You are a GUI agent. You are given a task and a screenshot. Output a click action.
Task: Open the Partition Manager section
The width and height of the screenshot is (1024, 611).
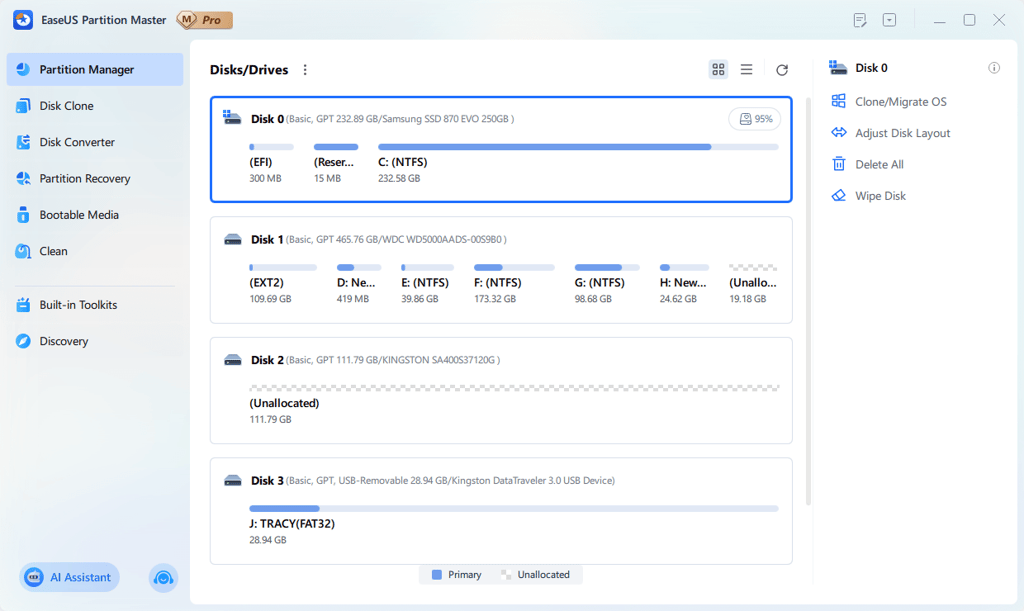tap(95, 69)
